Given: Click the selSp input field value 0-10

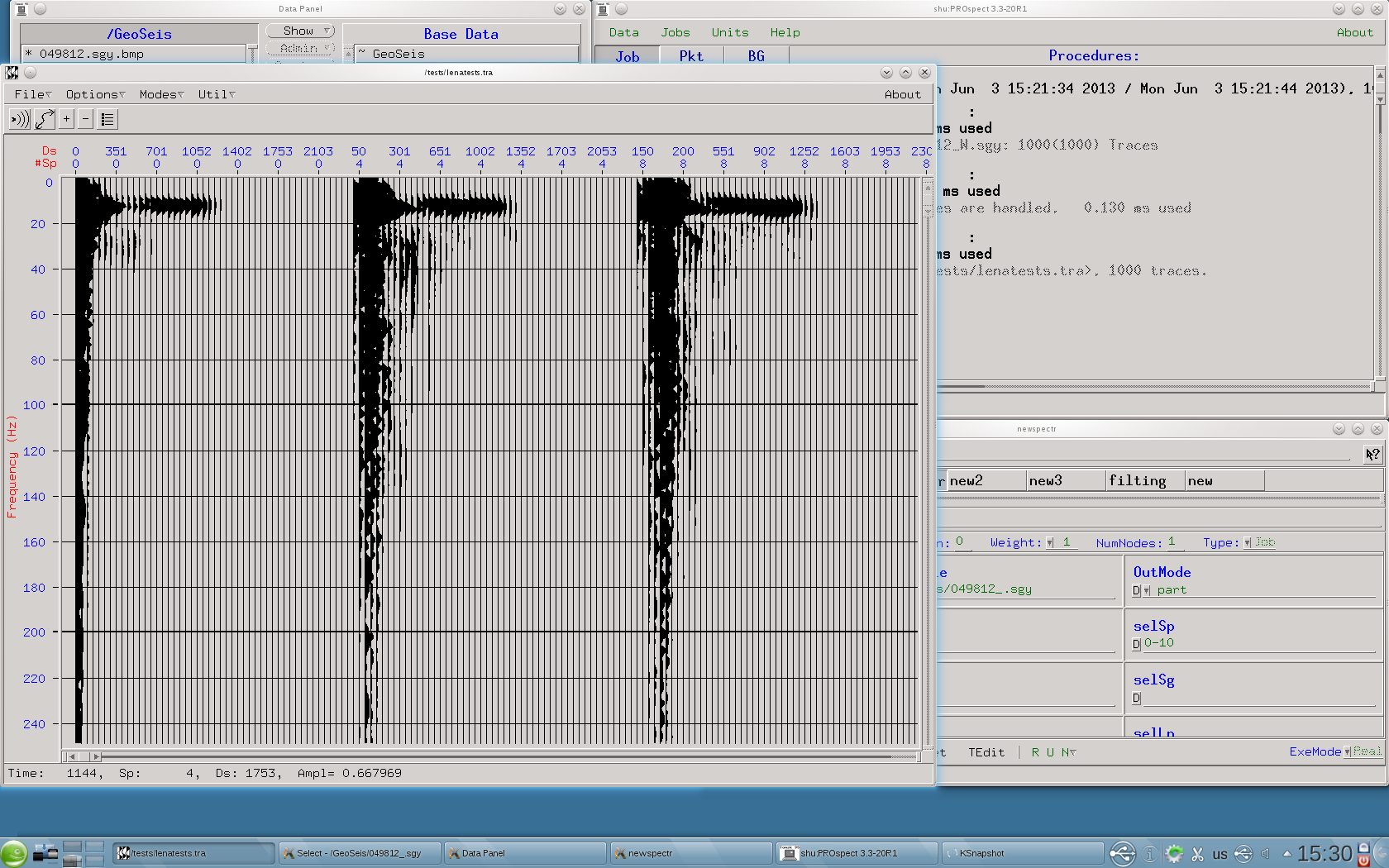Looking at the screenshot, I should tap(1159, 643).
